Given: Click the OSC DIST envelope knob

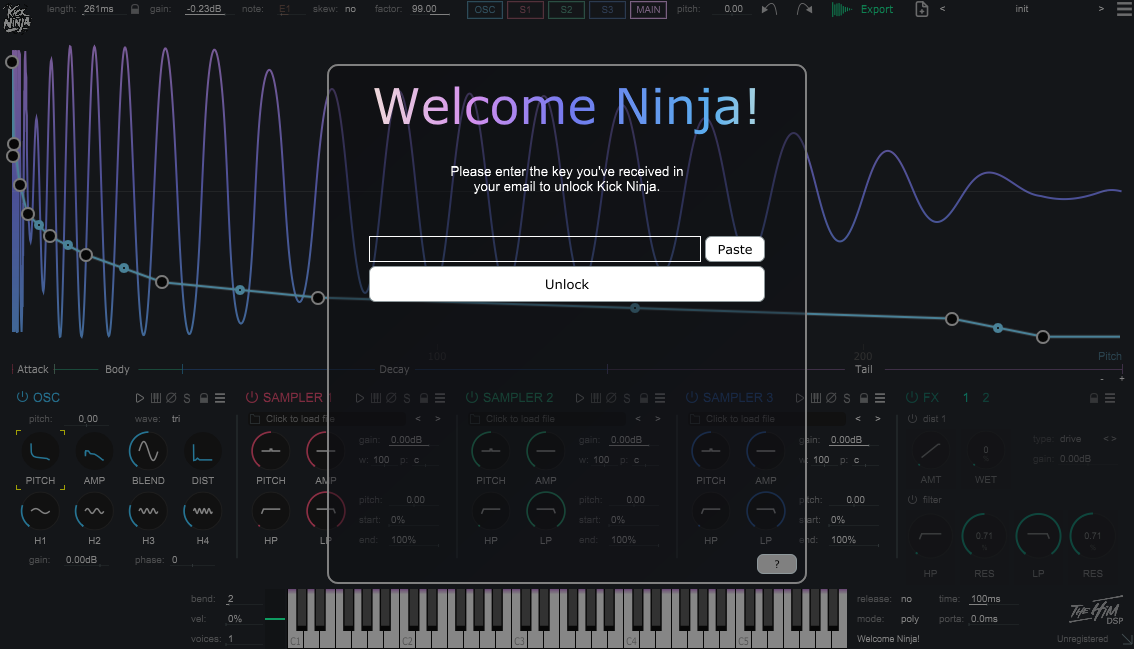Looking at the screenshot, I should pyautogui.click(x=202, y=451).
